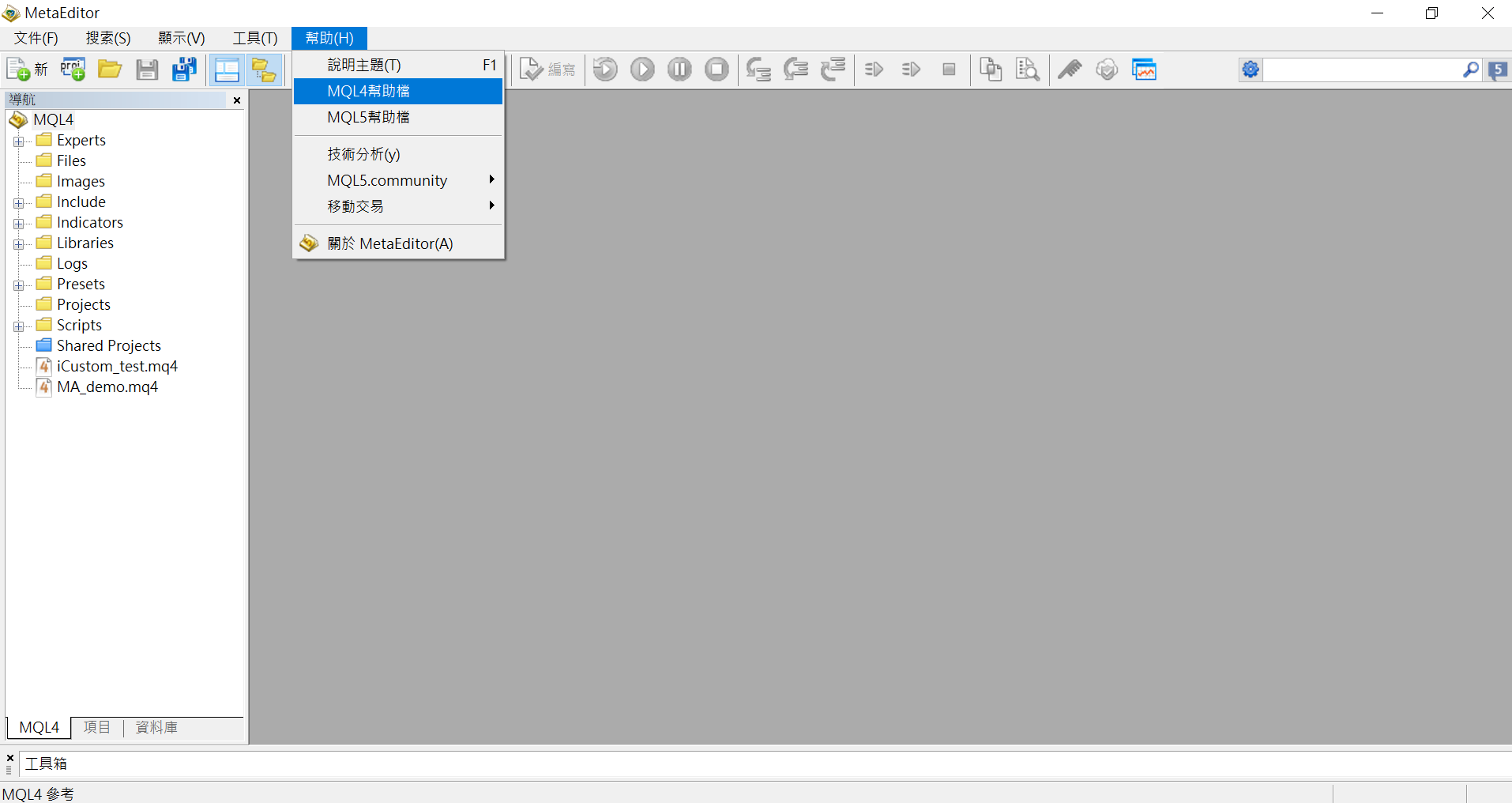Toggle the Toolbox panel toolbar button

(x=264, y=70)
